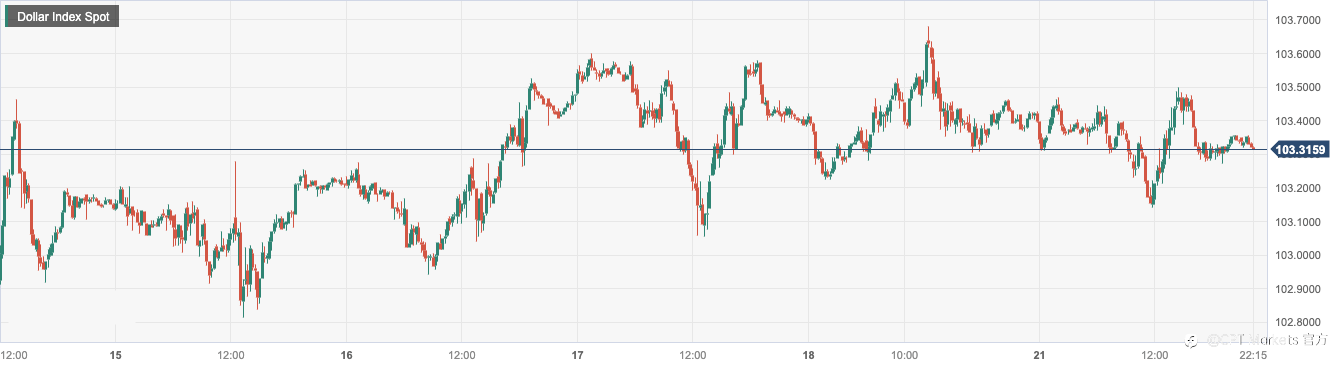The height and width of the screenshot is (368, 1344).
Task: Click the 102.8000 price axis label
Action: [x=1301, y=323]
